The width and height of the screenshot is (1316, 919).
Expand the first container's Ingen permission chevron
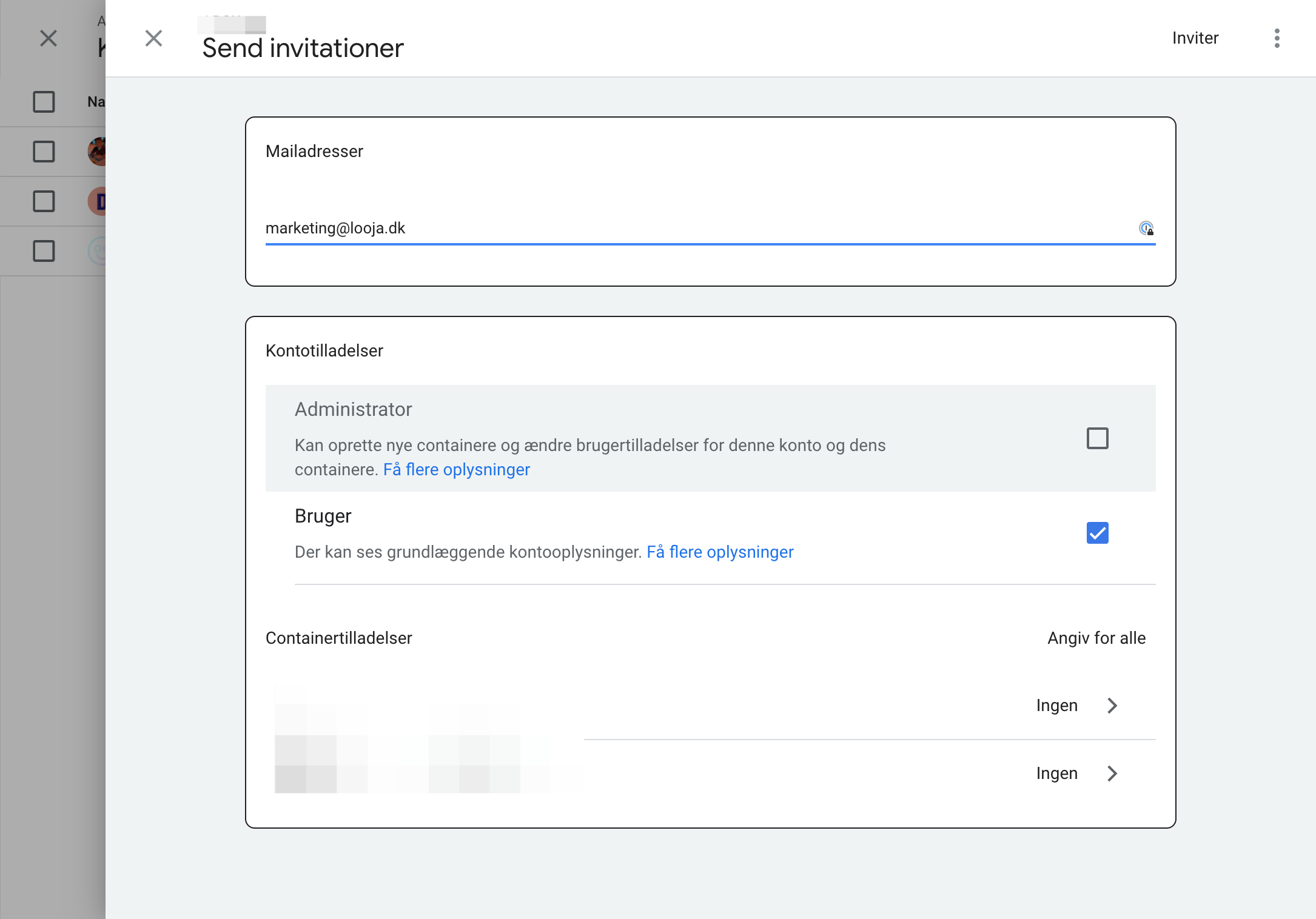tap(1112, 706)
